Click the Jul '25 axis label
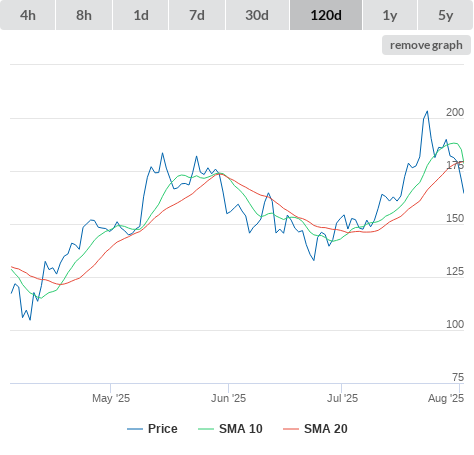Screen dimensions: 474x455 [342, 398]
